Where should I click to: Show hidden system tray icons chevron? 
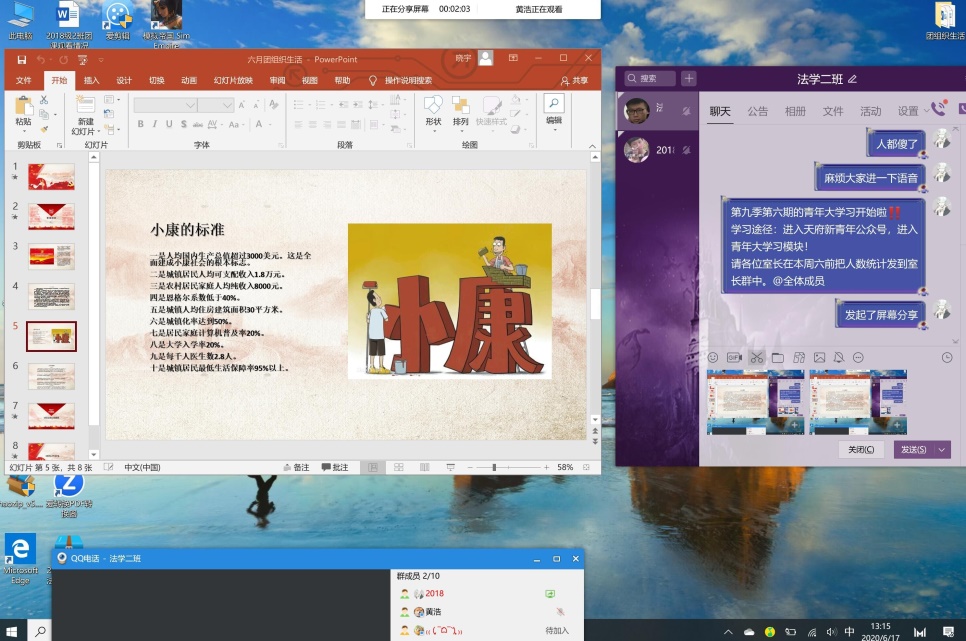click(728, 632)
